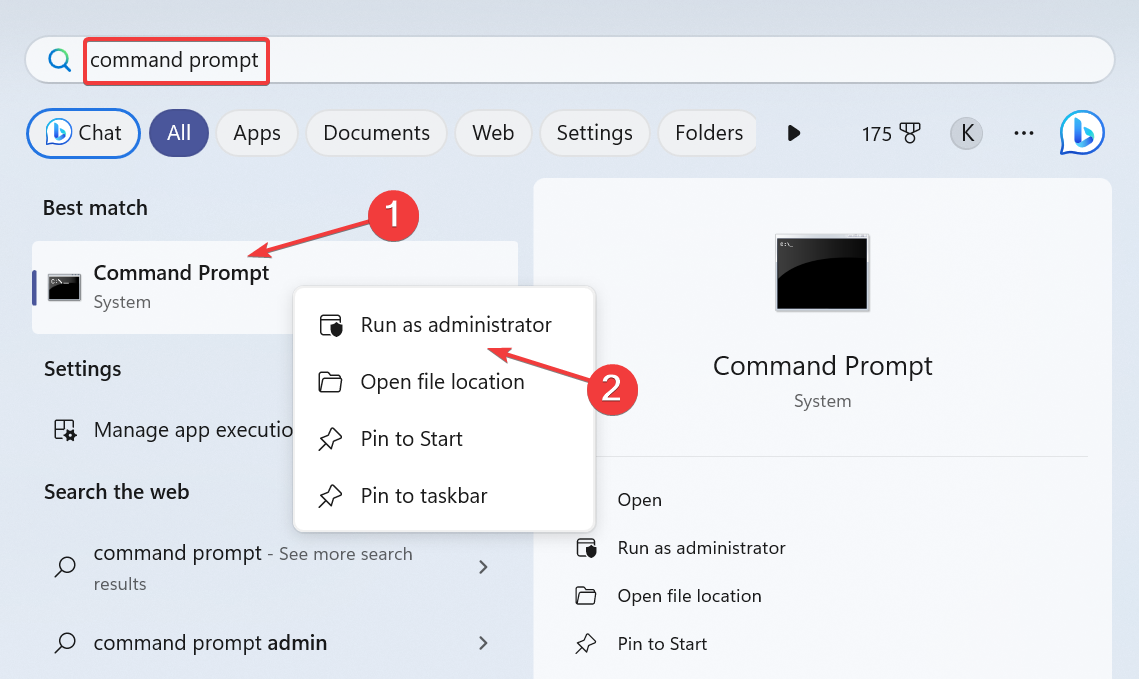Open the Chat button with Bing

83,133
